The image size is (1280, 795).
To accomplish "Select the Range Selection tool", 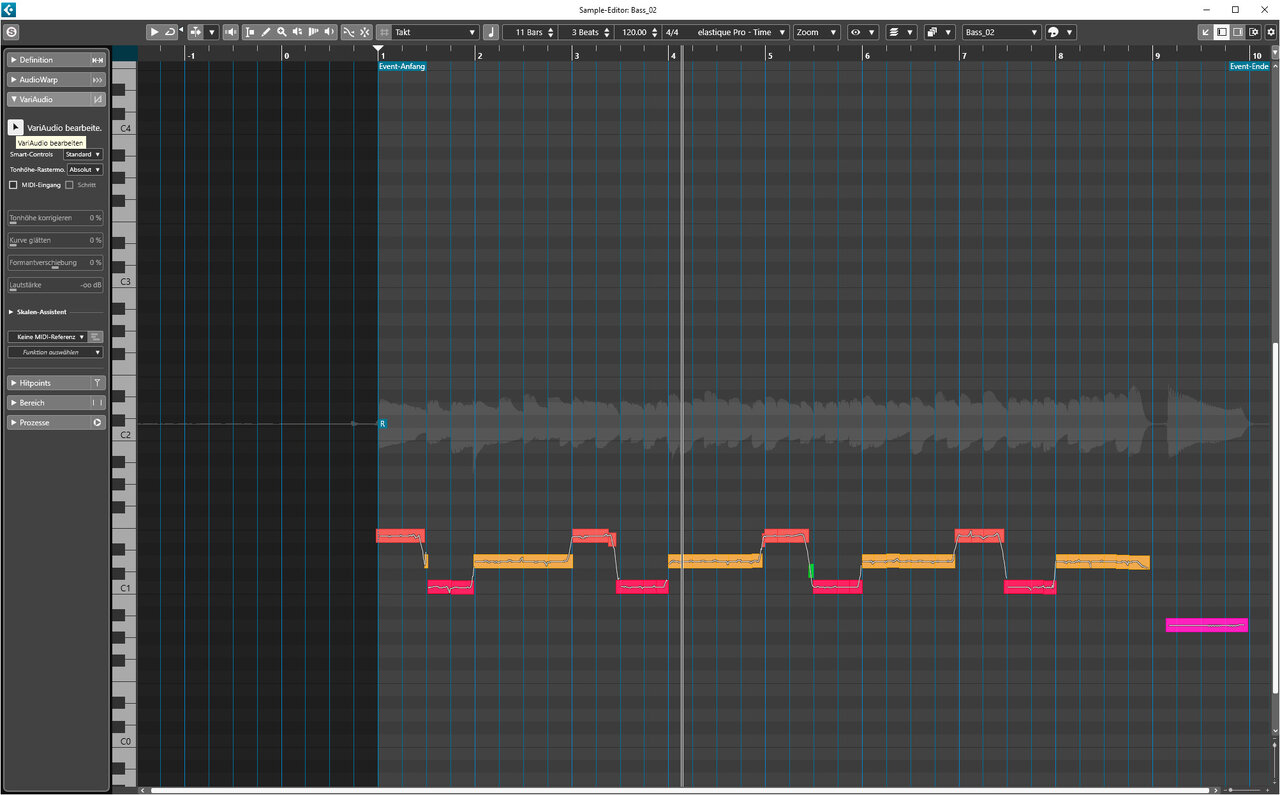I will coord(250,32).
